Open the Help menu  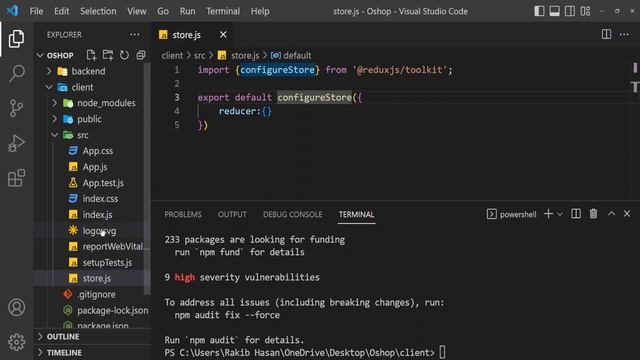[x=260, y=11]
